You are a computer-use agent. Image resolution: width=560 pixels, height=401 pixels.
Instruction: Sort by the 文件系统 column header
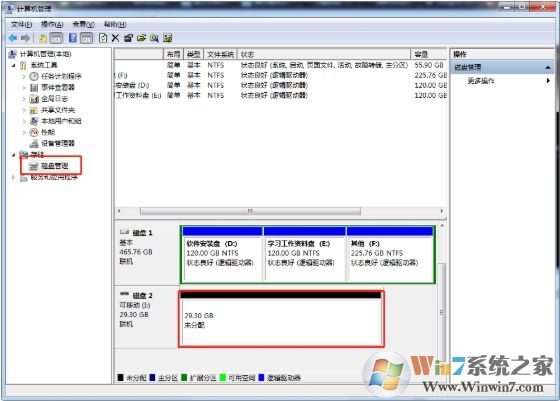coord(220,54)
